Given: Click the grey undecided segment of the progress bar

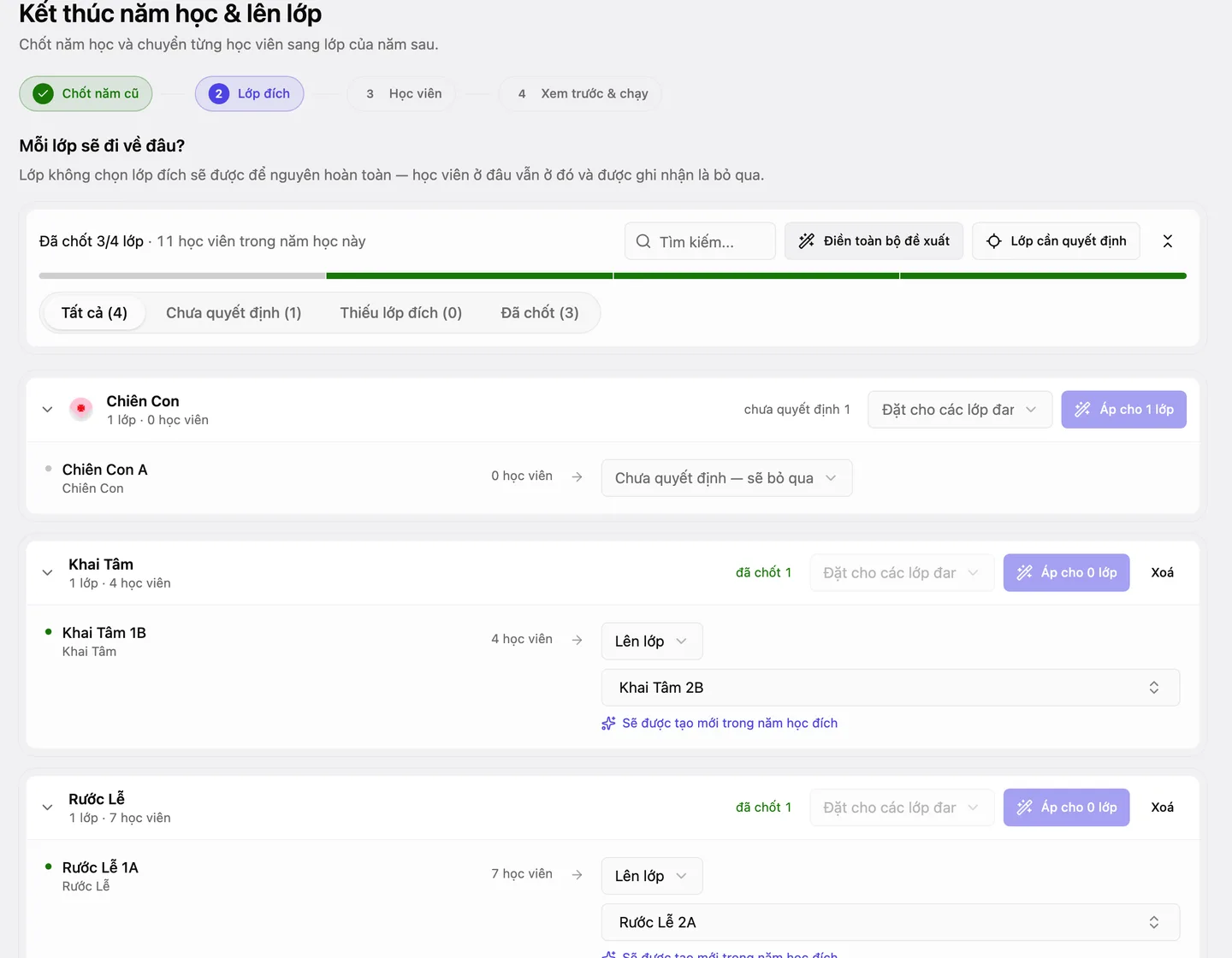Looking at the screenshot, I should point(182,276).
